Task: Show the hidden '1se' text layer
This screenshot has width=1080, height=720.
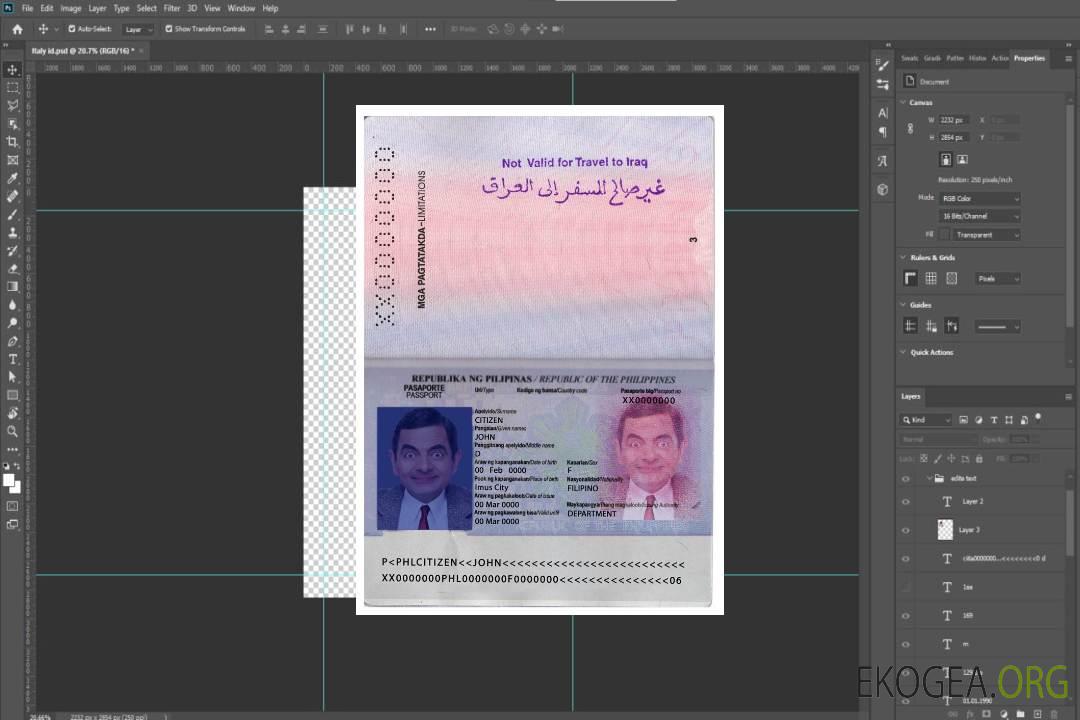Action: click(x=906, y=587)
